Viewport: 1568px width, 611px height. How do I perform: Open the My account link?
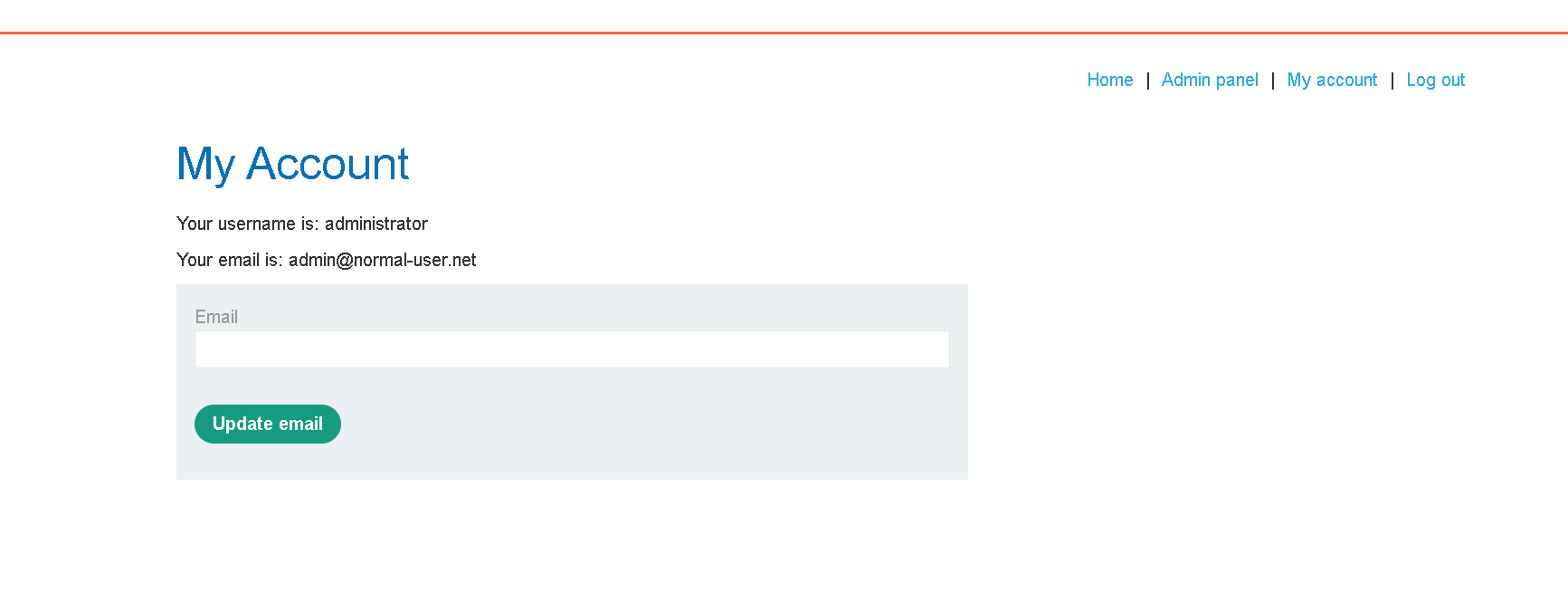[1332, 81]
